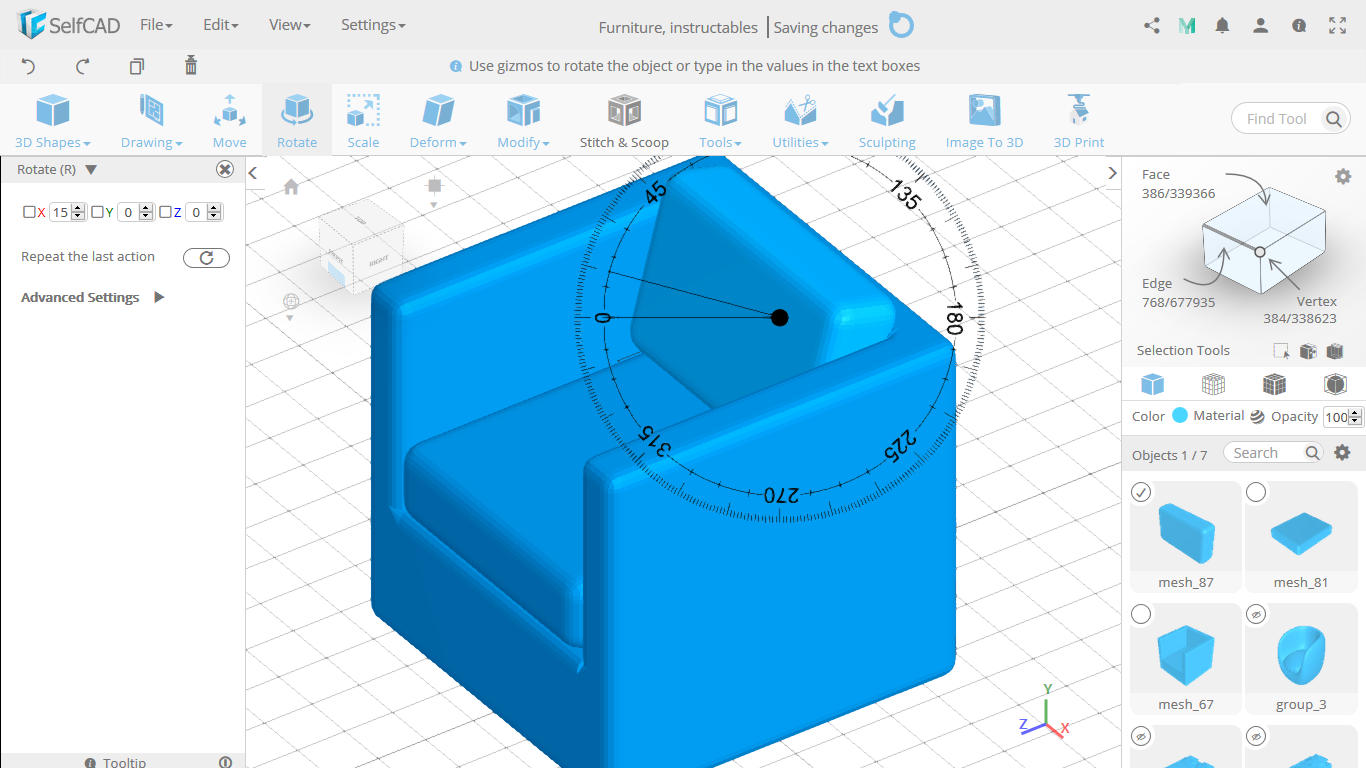Select the mesh_67 object checkbox
Screen dimensions: 1366x768
[x=1141, y=614]
